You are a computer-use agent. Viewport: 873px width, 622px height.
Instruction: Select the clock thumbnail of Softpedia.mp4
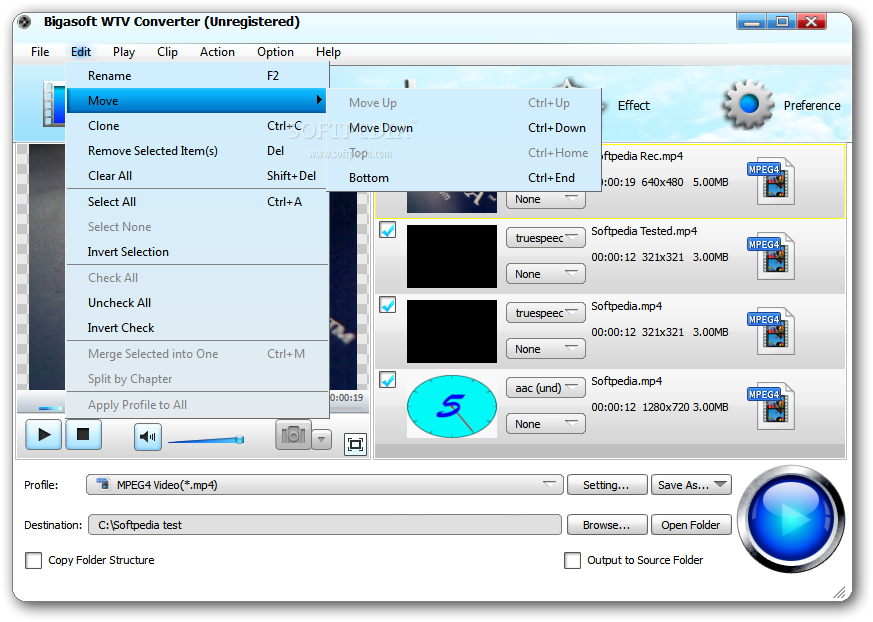pos(452,406)
